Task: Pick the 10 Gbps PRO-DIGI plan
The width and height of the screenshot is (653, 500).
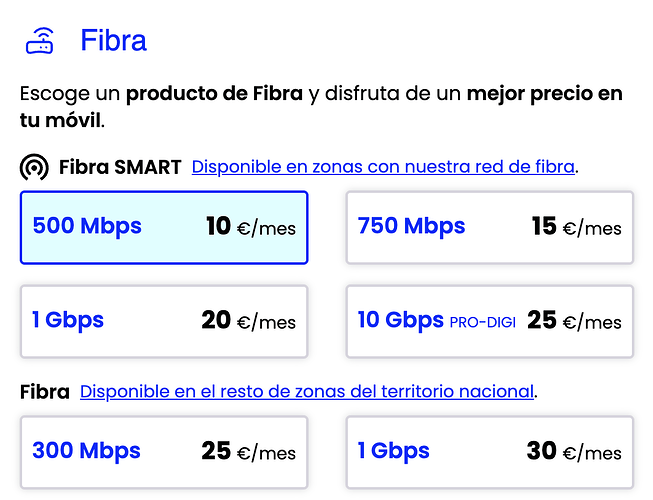Action: (489, 321)
